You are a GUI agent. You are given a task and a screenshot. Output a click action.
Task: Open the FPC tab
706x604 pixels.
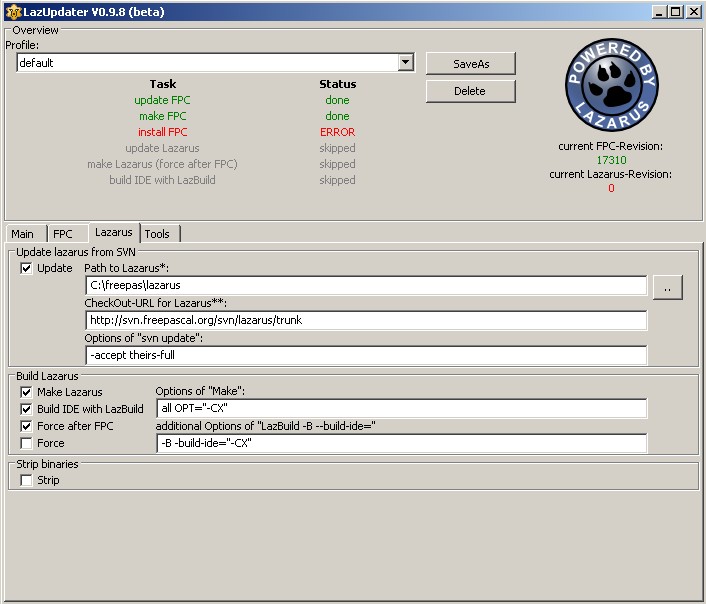click(63, 234)
